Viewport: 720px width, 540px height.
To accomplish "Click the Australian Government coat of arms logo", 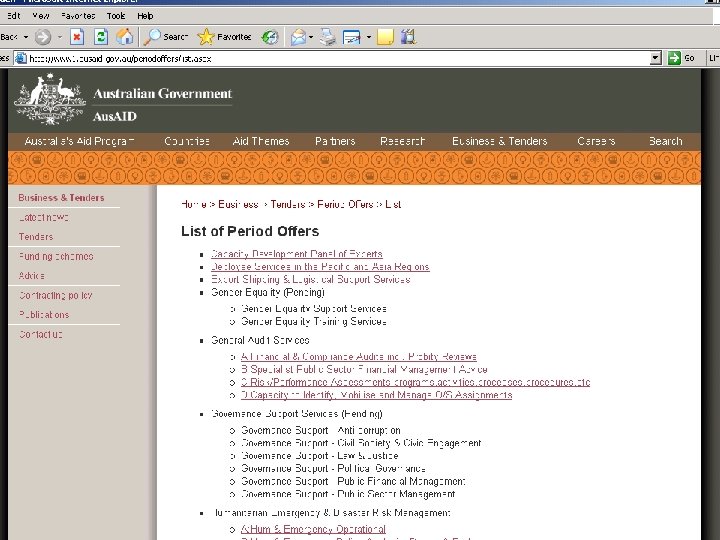I will point(50,100).
